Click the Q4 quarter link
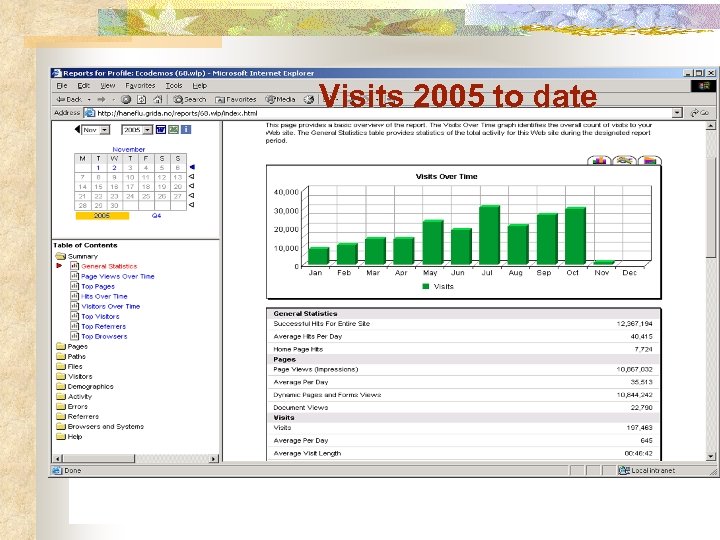 pyautogui.click(x=156, y=216)
